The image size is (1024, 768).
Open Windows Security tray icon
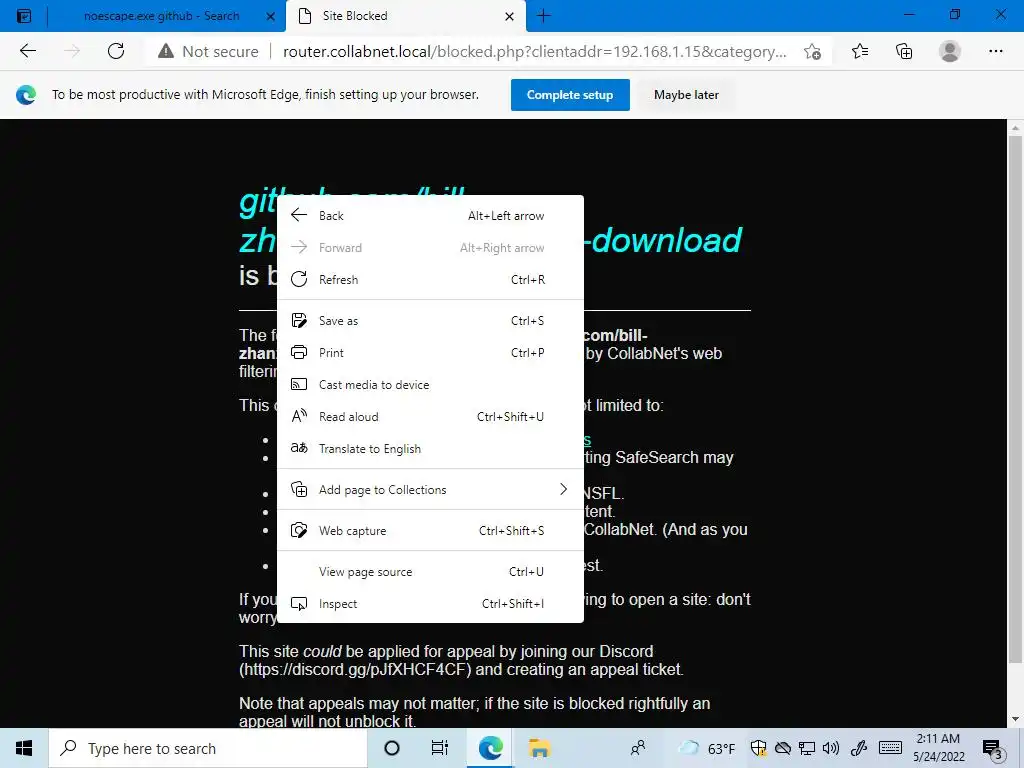pos(758,748)
